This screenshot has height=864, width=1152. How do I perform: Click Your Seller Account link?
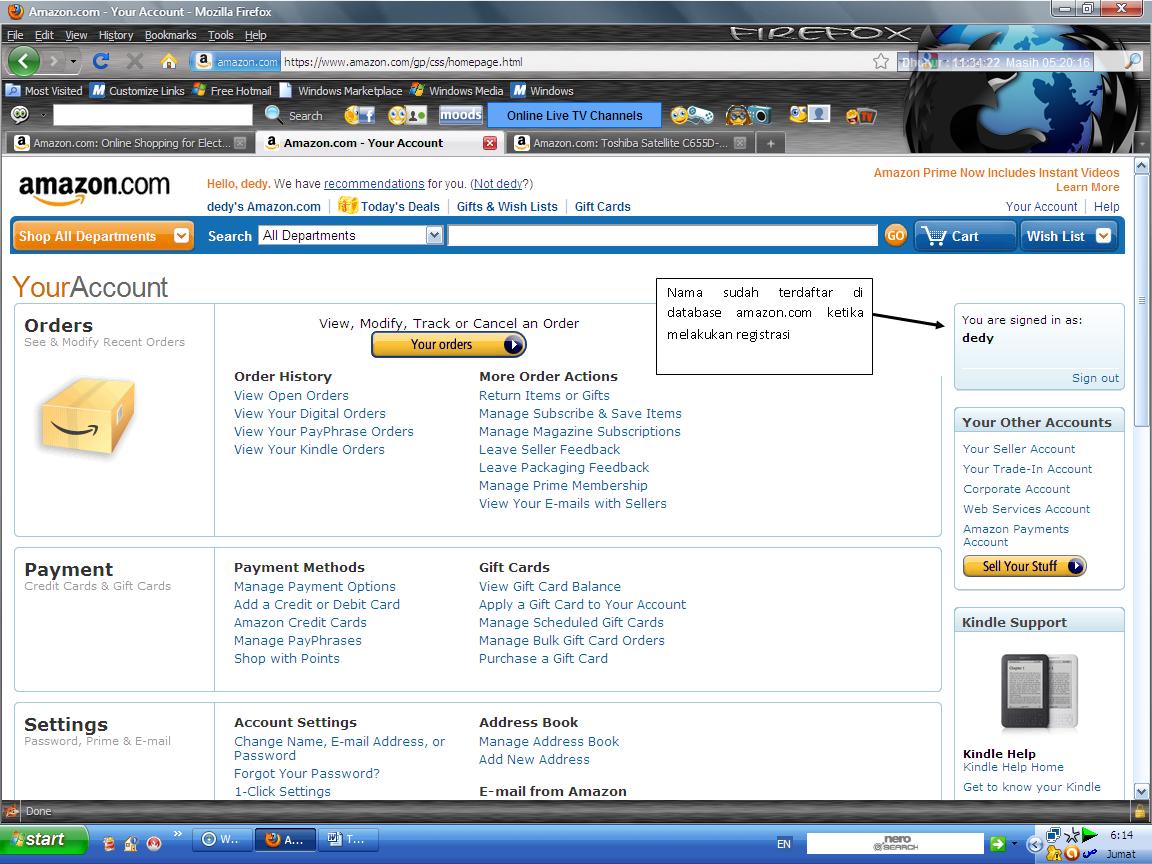click(1018, 449)
